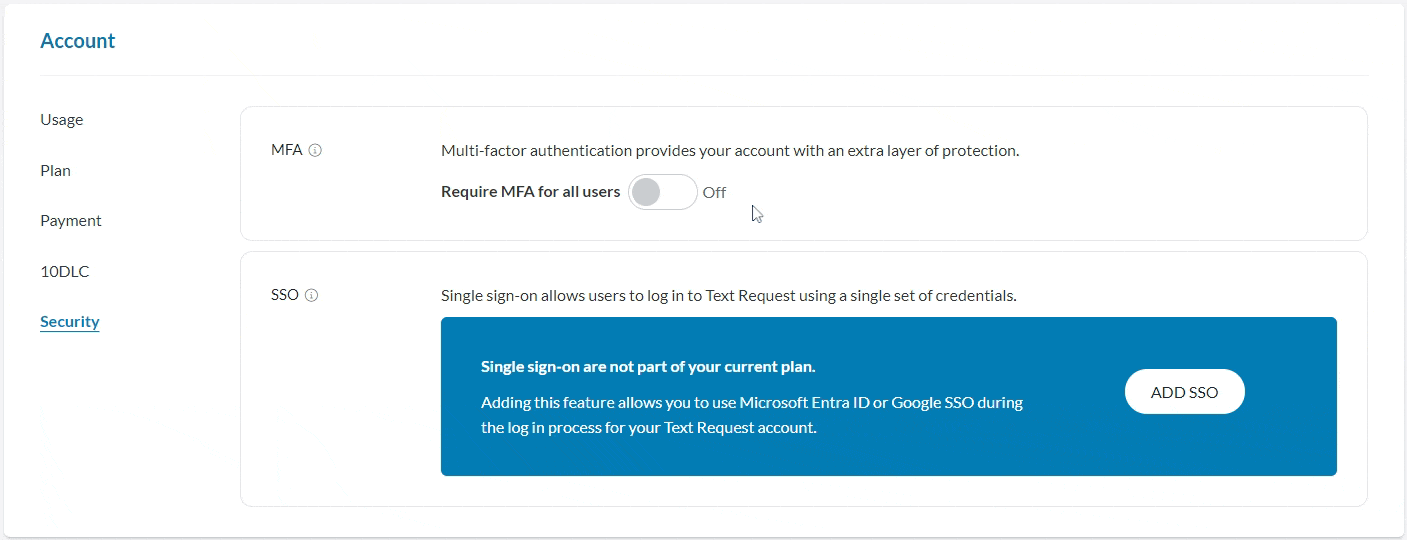This screenshot has height=540, width=1407.
Task: Select 10DLC in the sidebar
Action: coord(65,271)
